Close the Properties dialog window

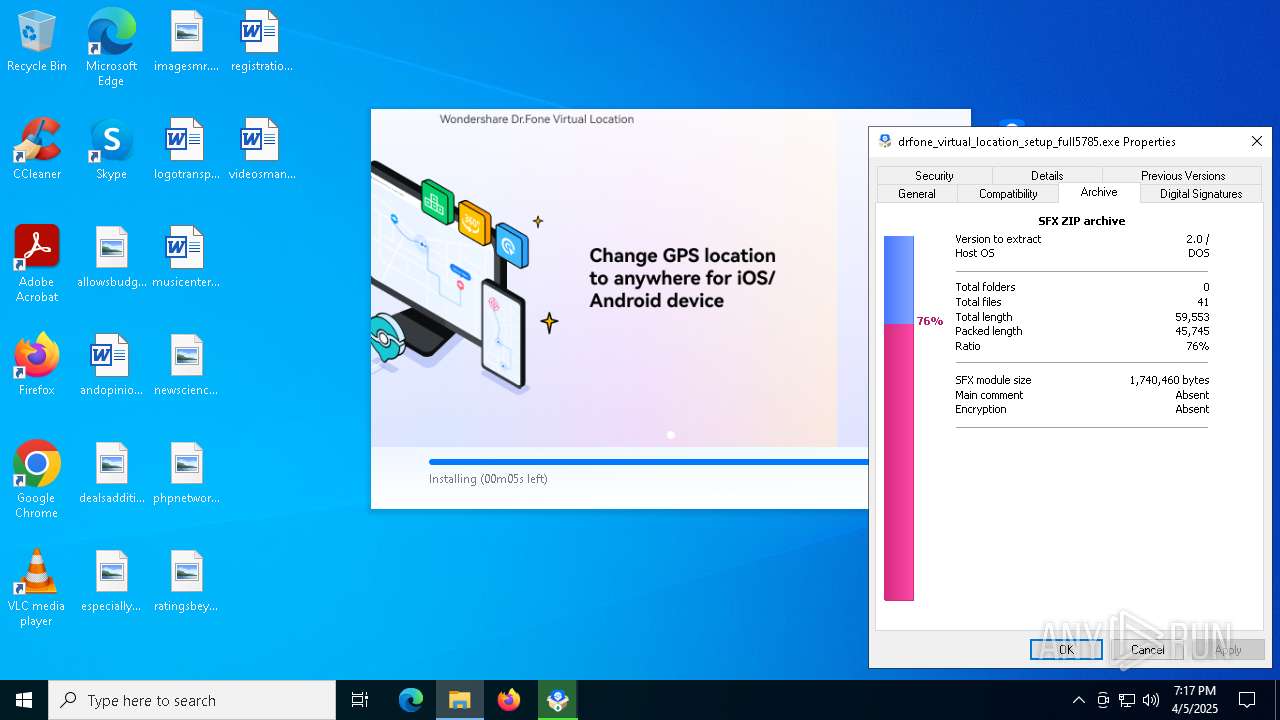click(x=1257, y=141)
